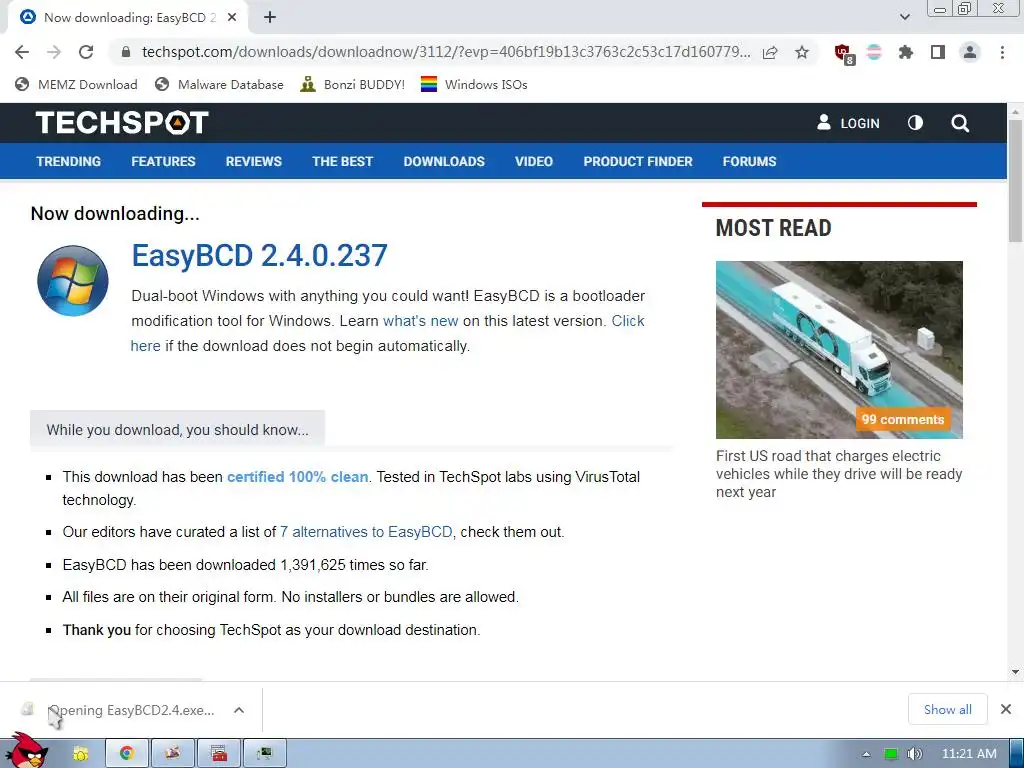1024x768 pixels.
Task: Open the monitor taskbar application icon
Action: pyautogui.click(x=264, y=754)
